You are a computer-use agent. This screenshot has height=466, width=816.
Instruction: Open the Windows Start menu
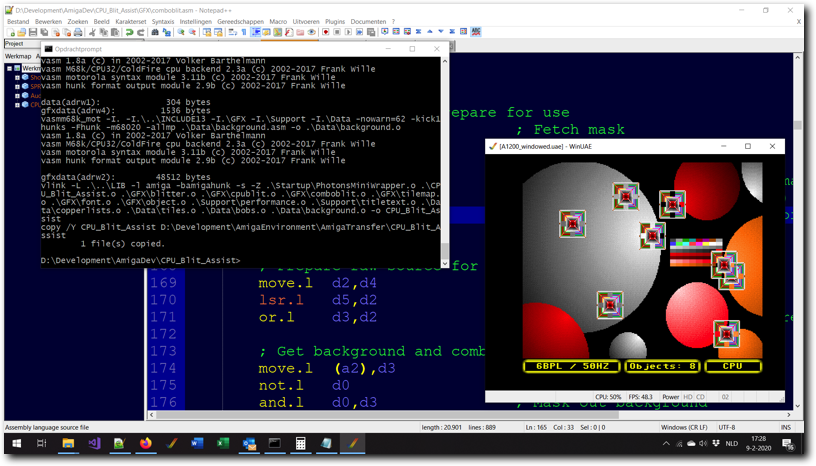17,444
